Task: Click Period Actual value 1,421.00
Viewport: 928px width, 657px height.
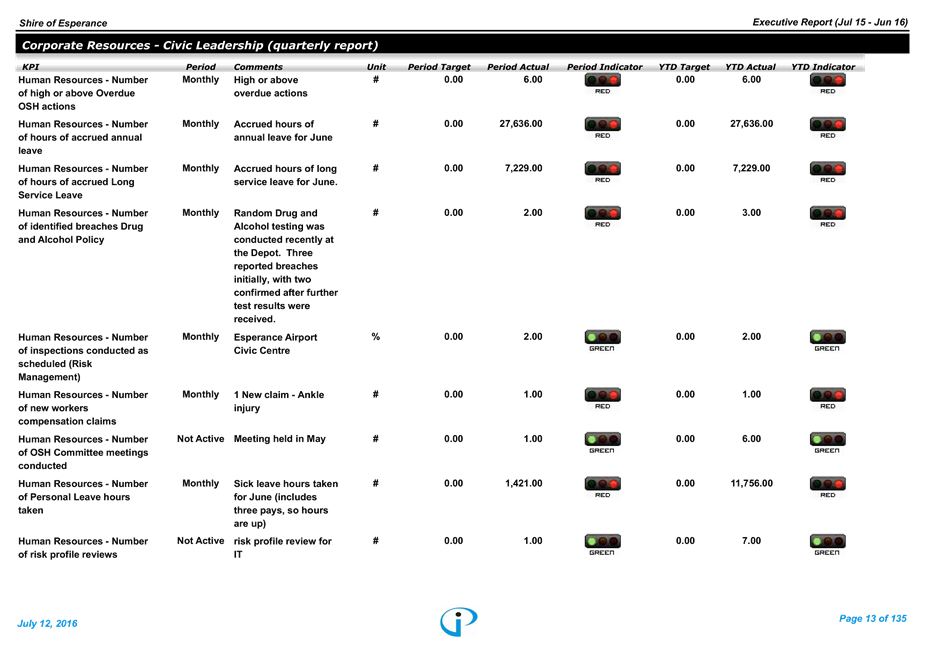Action: 524,483
